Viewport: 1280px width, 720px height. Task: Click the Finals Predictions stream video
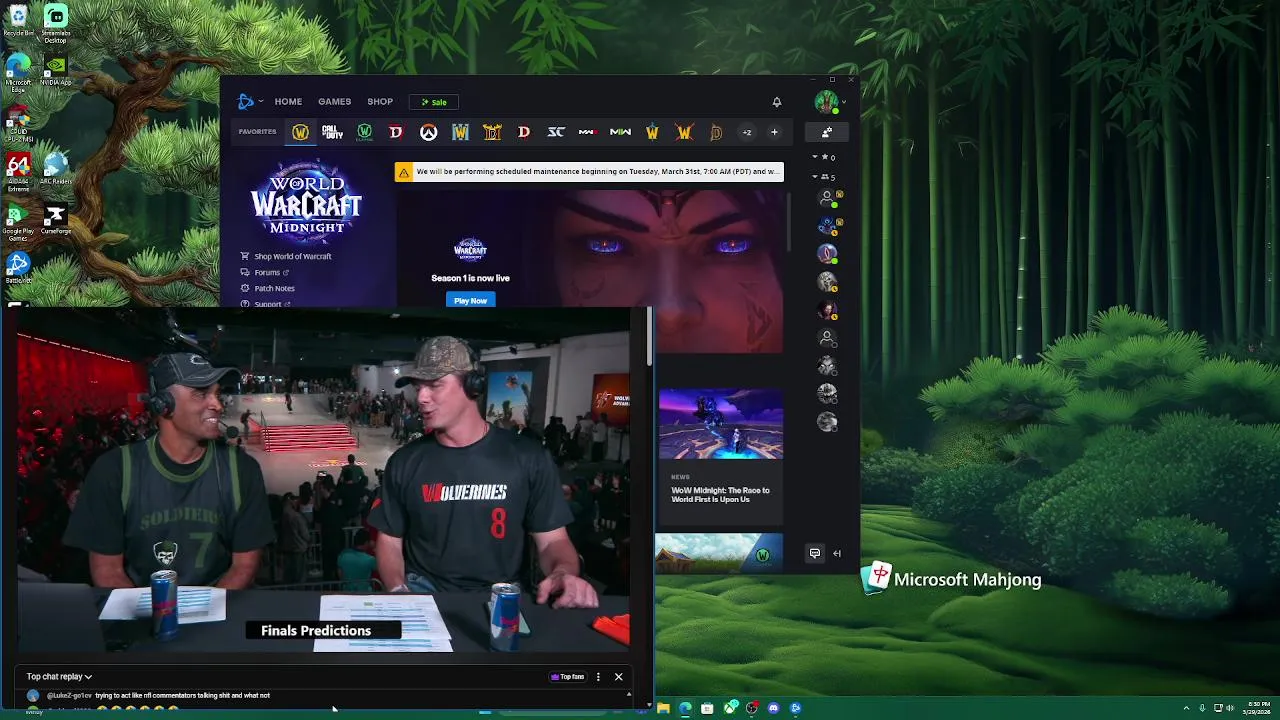(325, 480)
